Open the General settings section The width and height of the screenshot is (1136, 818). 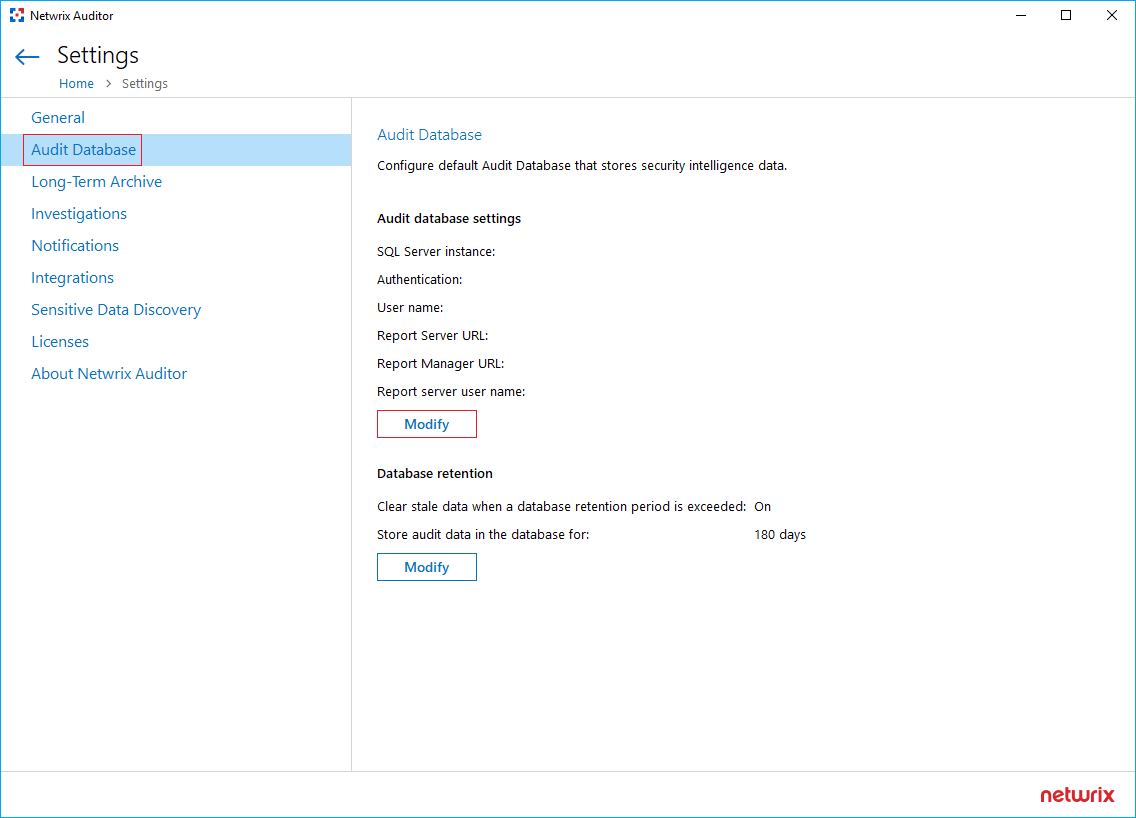click(x=58, y=117)
